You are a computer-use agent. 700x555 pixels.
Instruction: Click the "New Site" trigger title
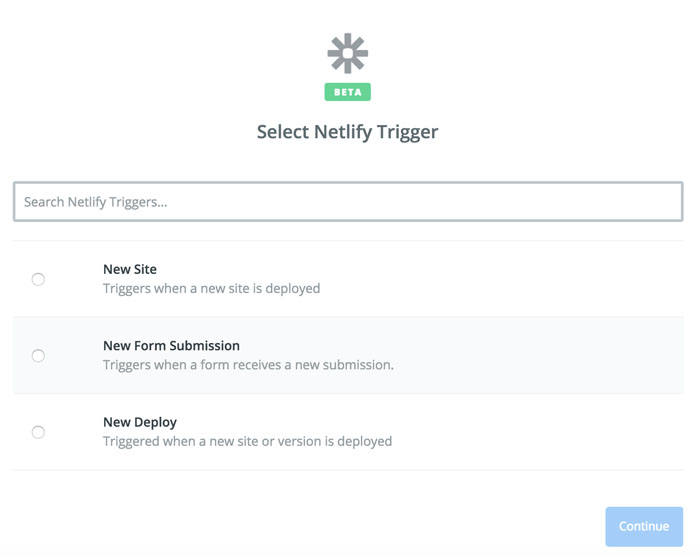130,269
